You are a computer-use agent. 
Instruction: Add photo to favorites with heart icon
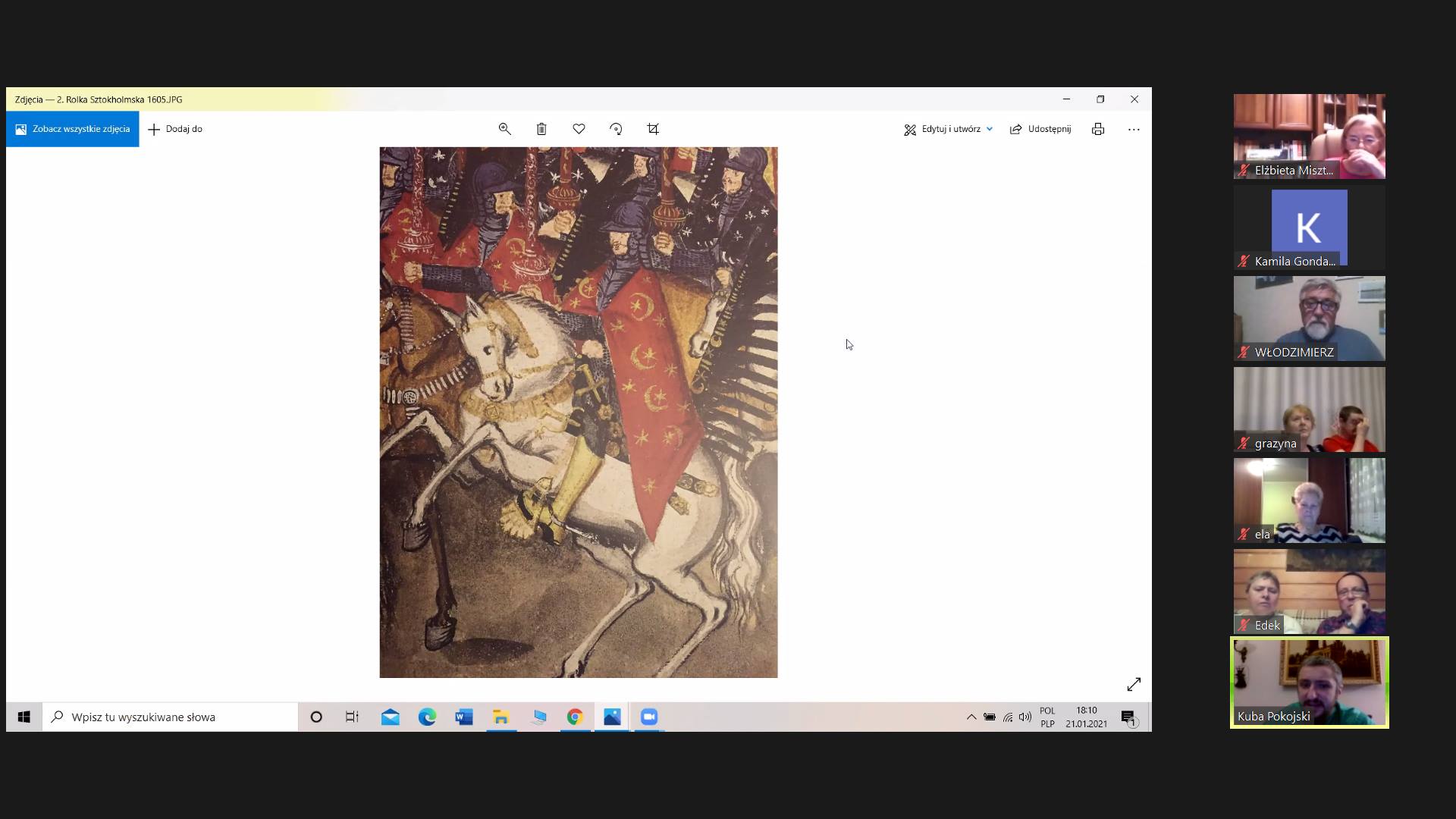[x=579, y=129]
